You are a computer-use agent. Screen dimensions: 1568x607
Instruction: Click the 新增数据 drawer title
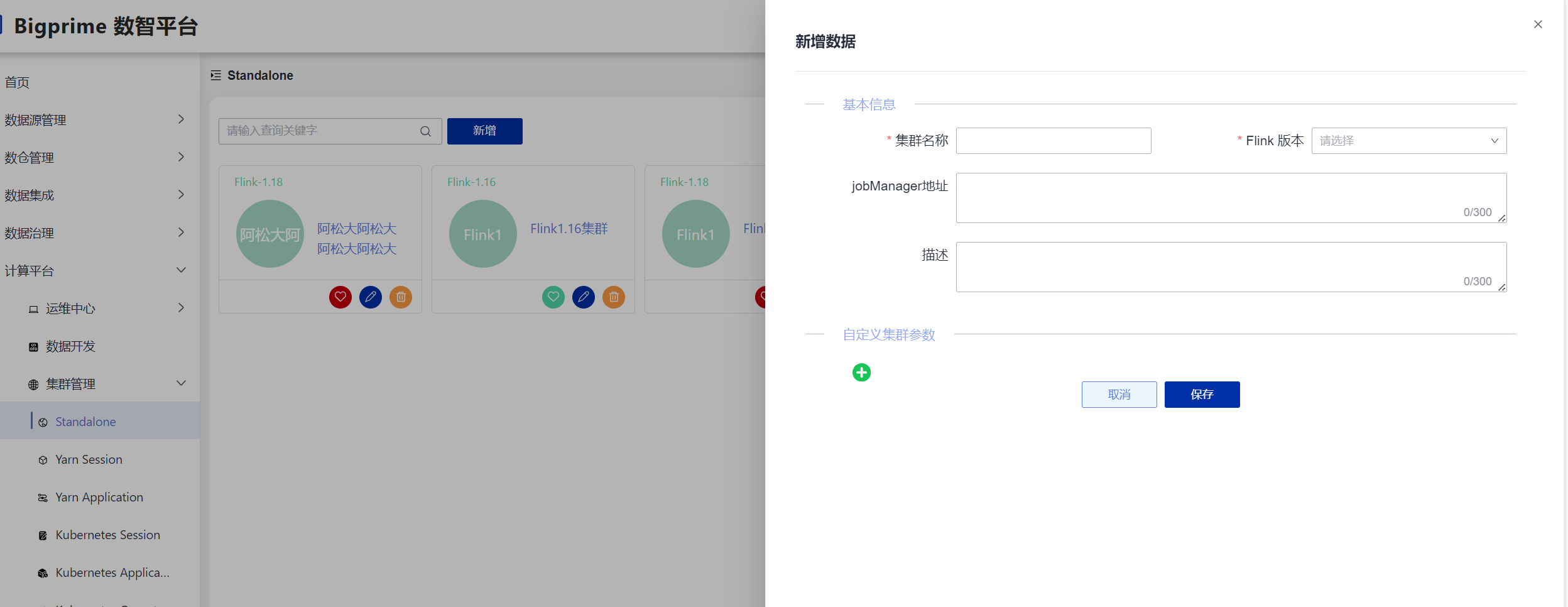(x=825, y=41)
